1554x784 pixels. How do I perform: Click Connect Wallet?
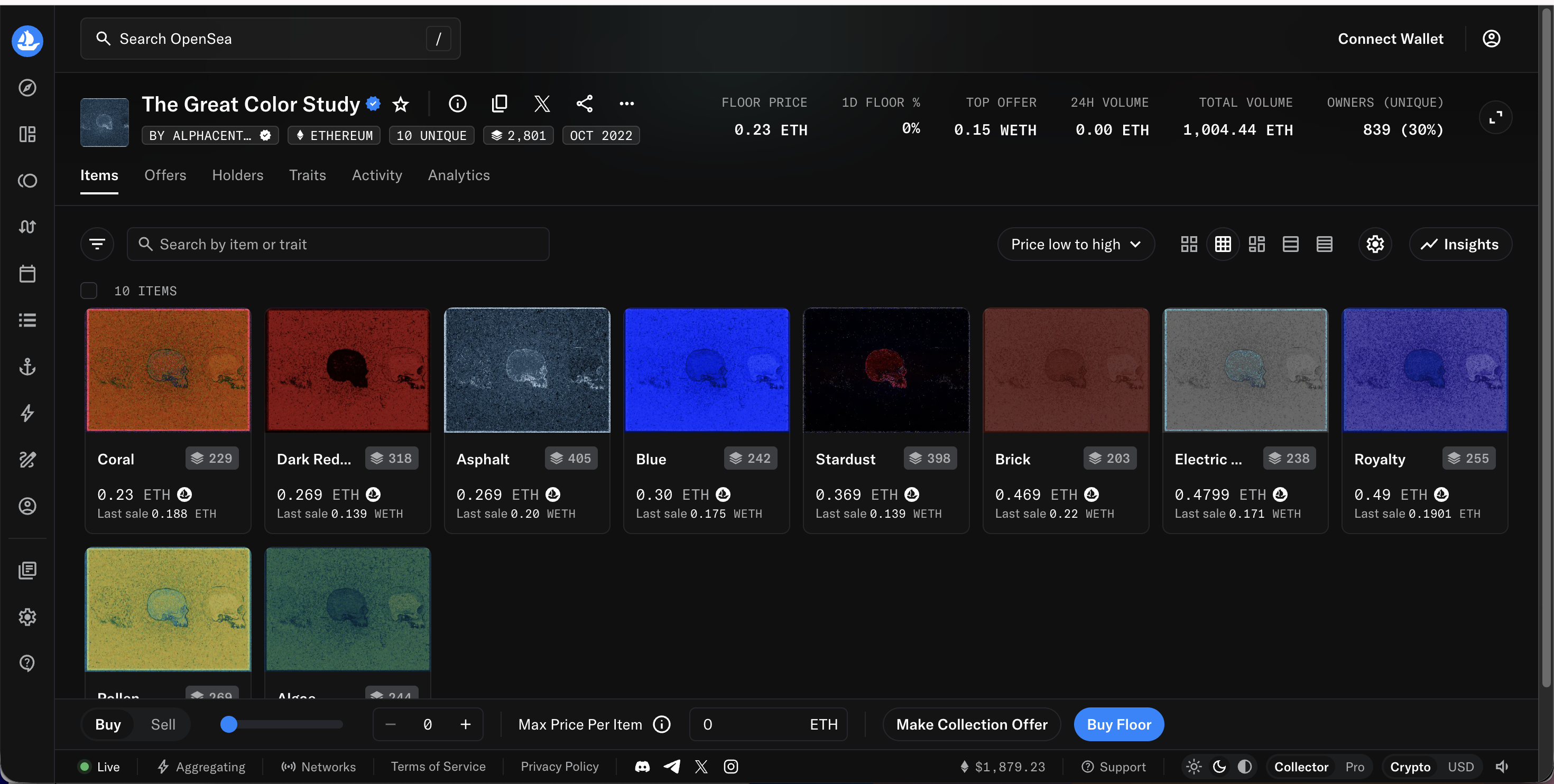pyautogui.click(x=1391, y=39)
